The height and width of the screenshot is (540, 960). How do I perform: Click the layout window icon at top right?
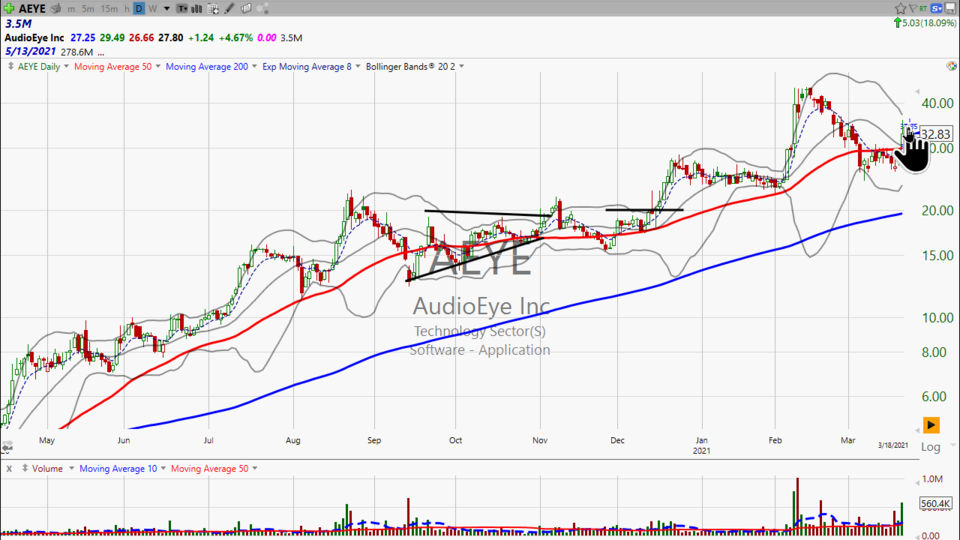[951, 8]
